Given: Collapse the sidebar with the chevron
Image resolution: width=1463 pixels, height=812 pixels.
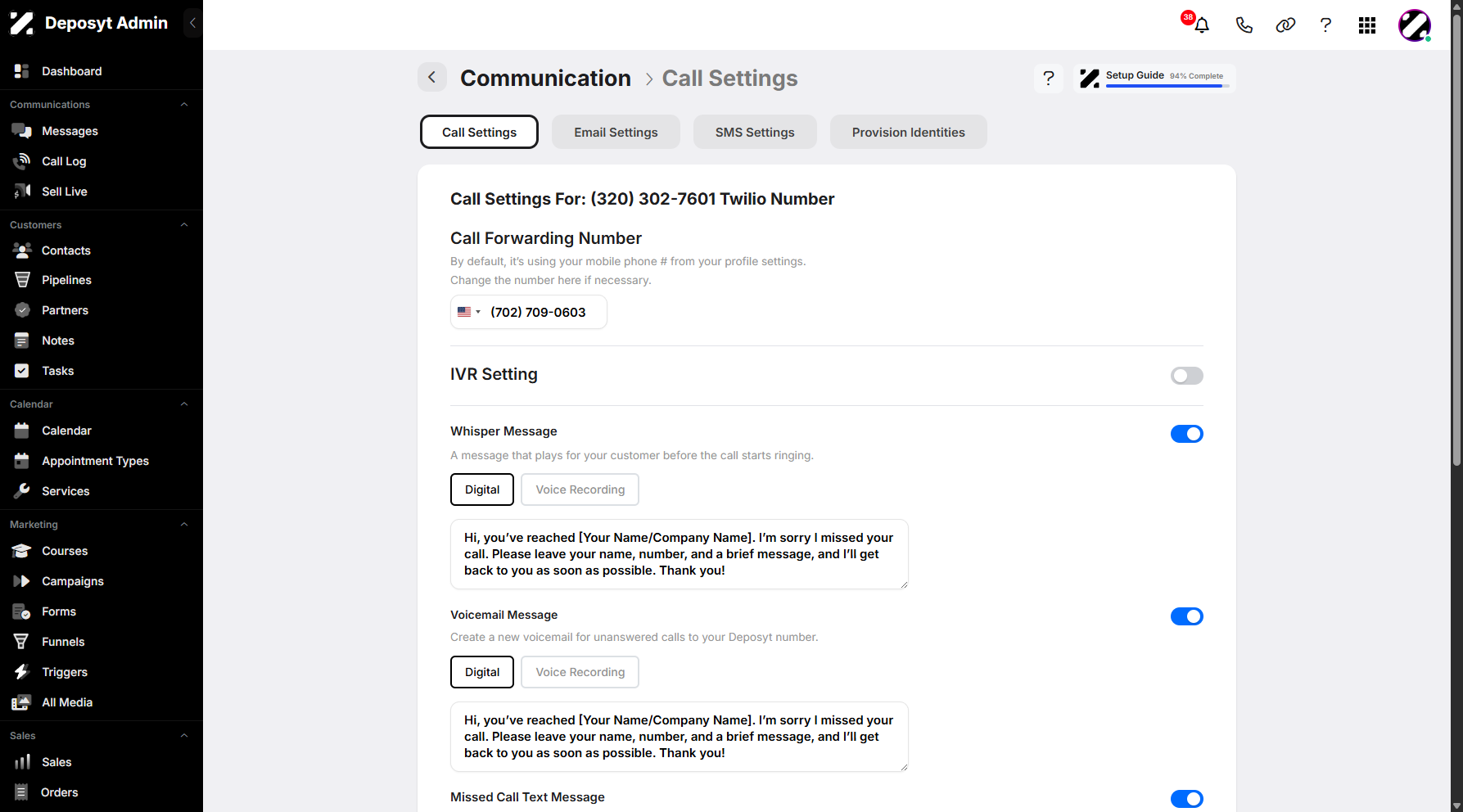Looking at the screenshot, I should click(192, 23).
